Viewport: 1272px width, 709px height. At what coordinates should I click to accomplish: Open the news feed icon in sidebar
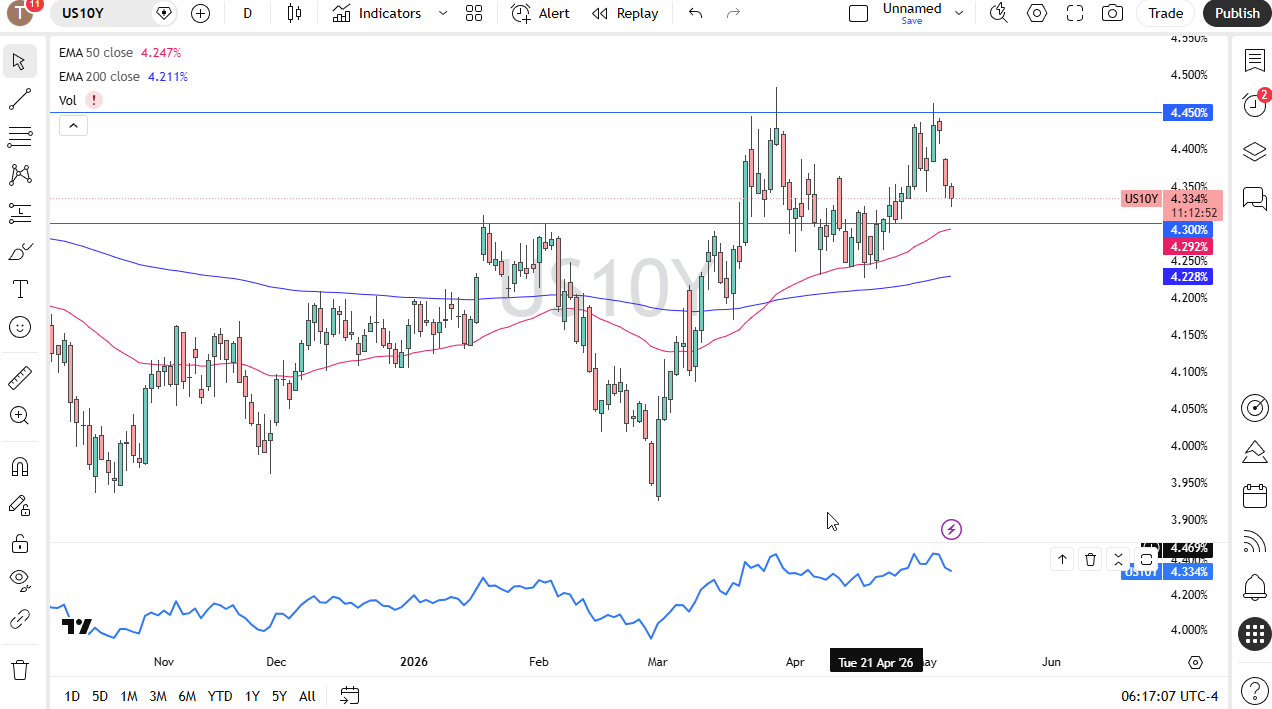[1254, 541]
